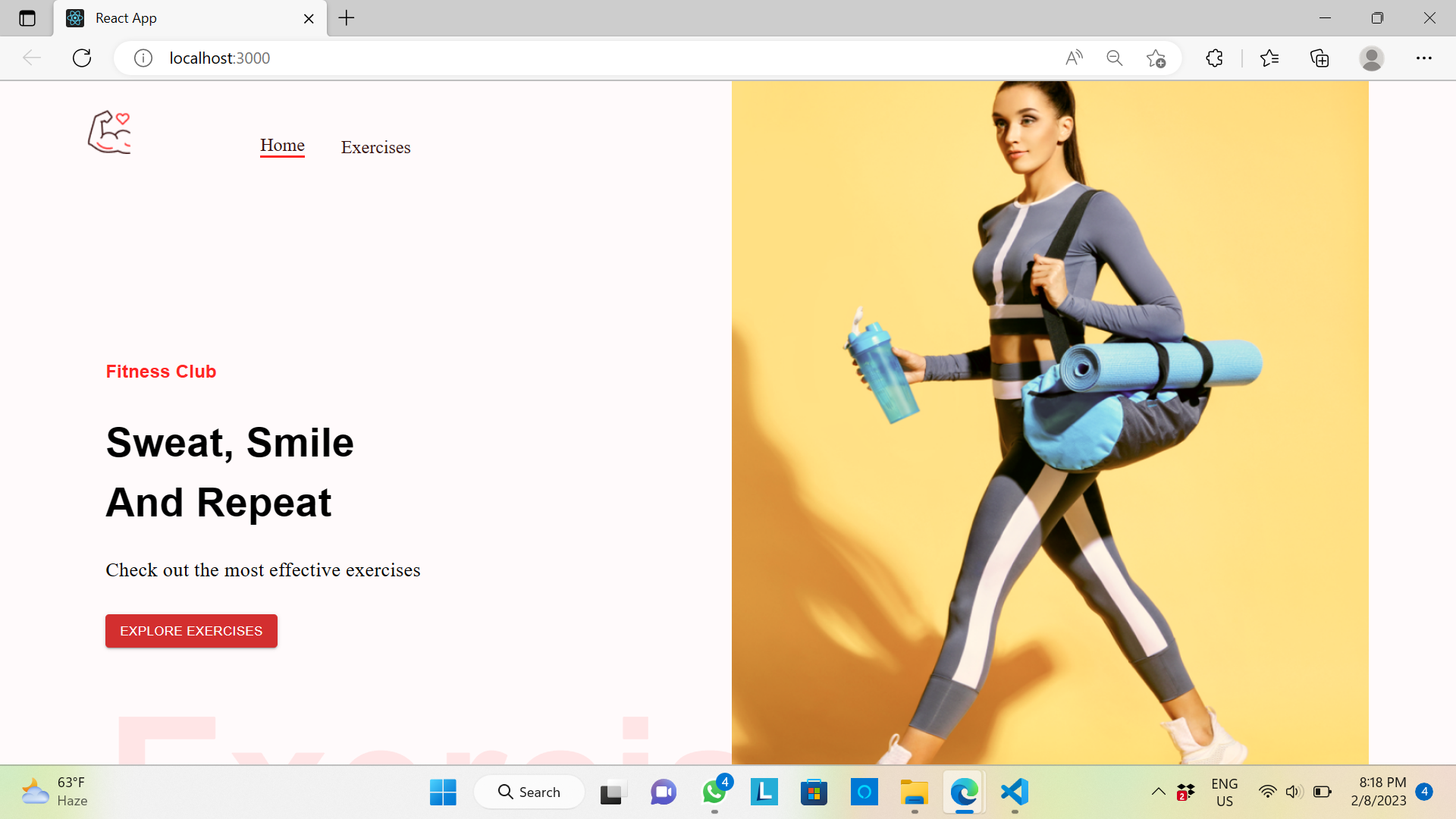
Task: Open File Explorer from the taskbar
Action: (x=914, y=791)
